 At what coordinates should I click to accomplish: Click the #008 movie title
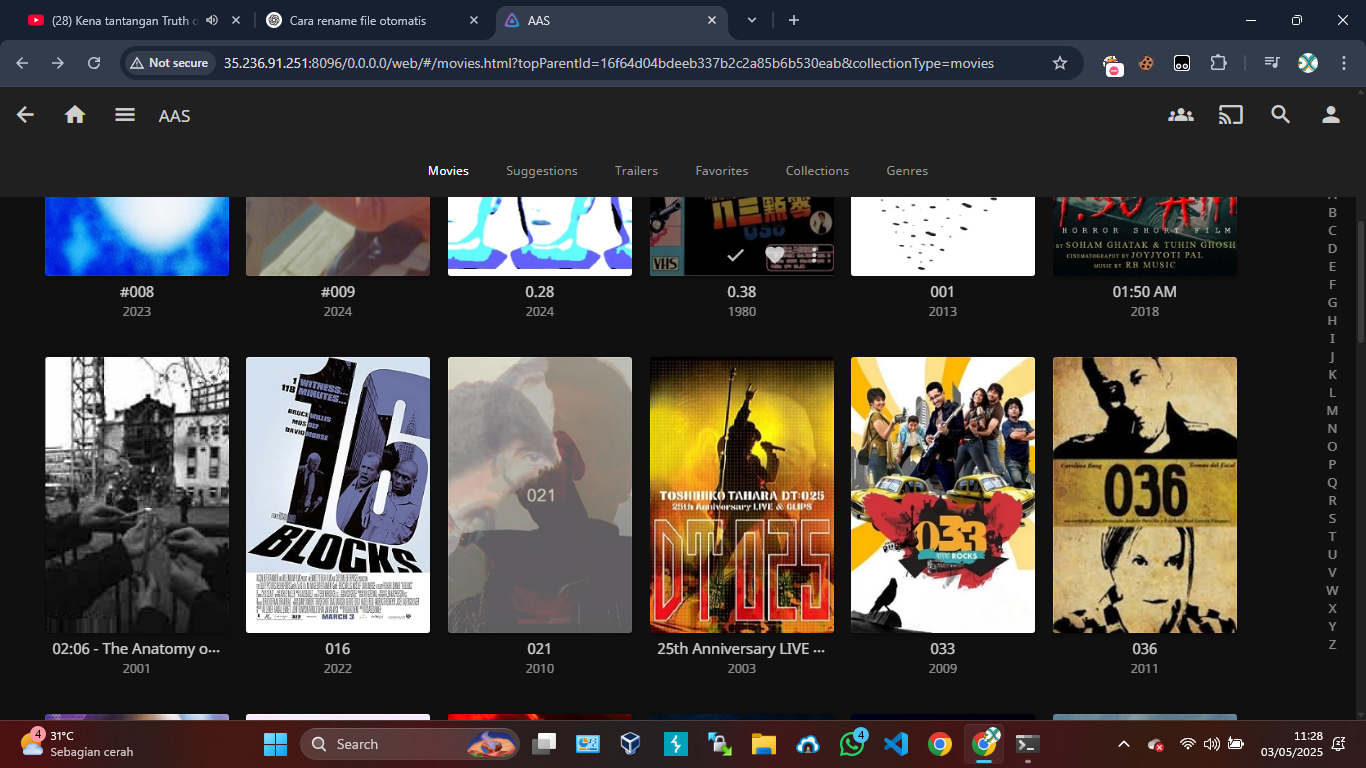(x=137, y=292)
